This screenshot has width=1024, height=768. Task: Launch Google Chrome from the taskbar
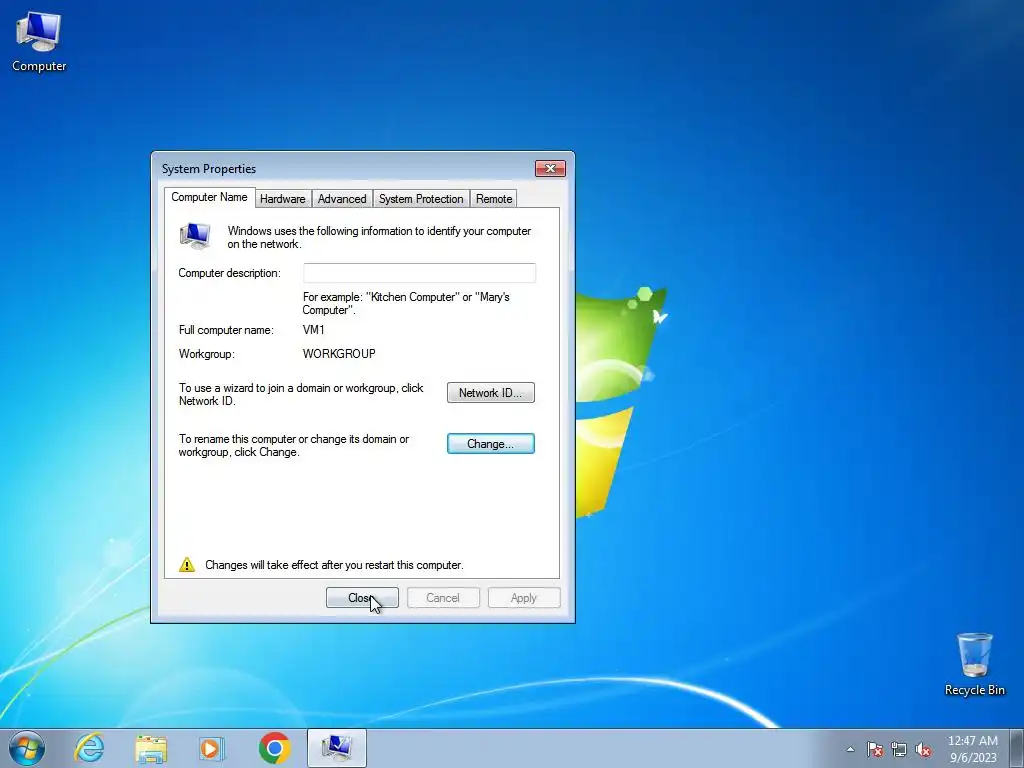pyautogui.click(x=275, y=748)
